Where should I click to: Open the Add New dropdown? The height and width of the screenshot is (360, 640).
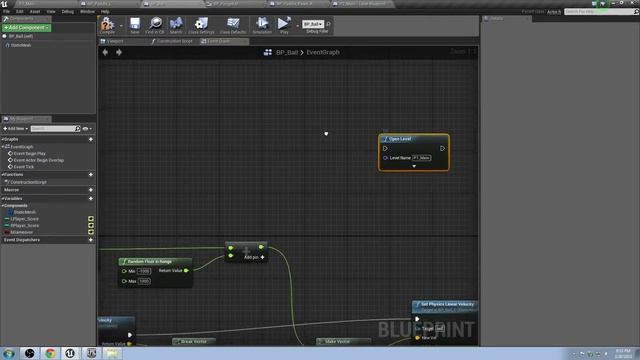[x=16, y=129]
